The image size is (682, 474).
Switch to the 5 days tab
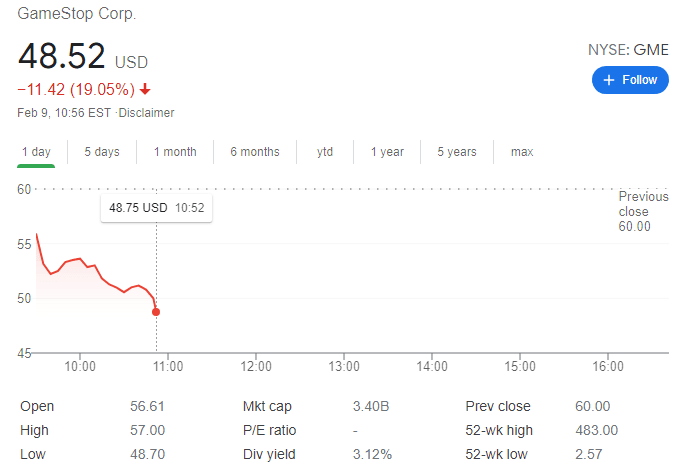click(x=102, y=152)
